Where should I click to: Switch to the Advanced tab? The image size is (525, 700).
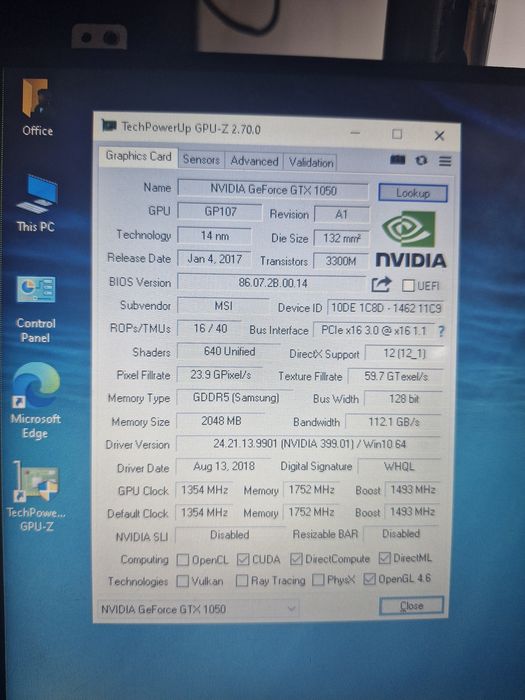pos(254,161)
